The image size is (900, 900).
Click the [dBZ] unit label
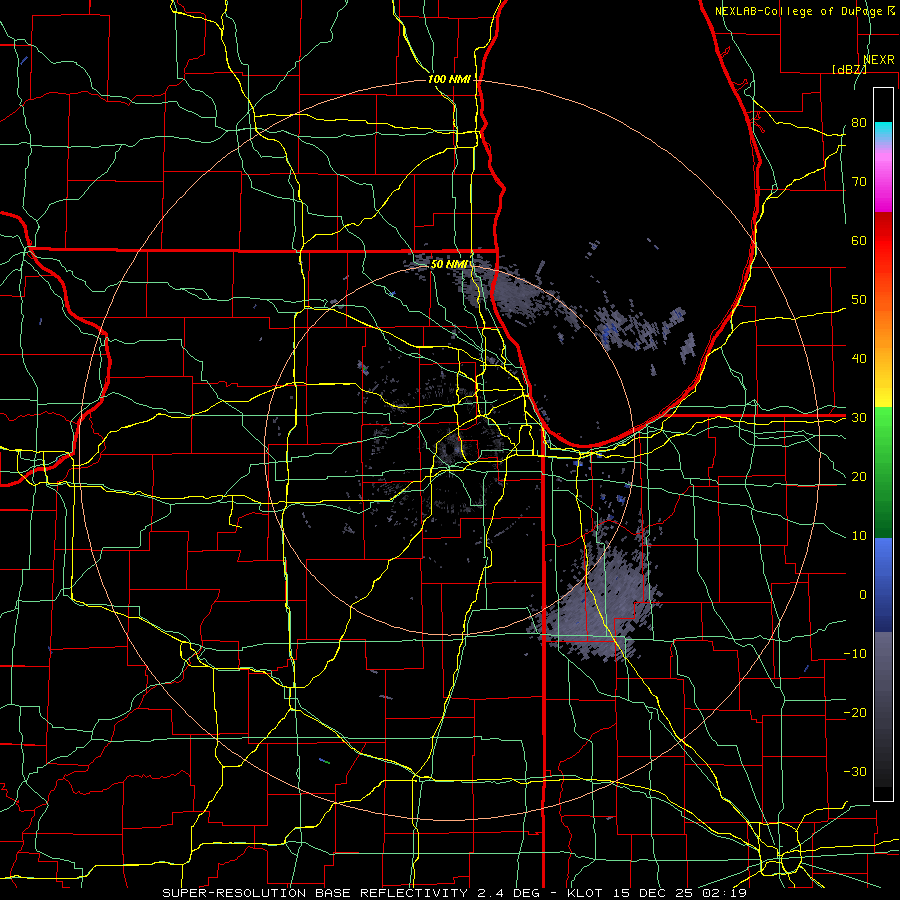[850, 69]
